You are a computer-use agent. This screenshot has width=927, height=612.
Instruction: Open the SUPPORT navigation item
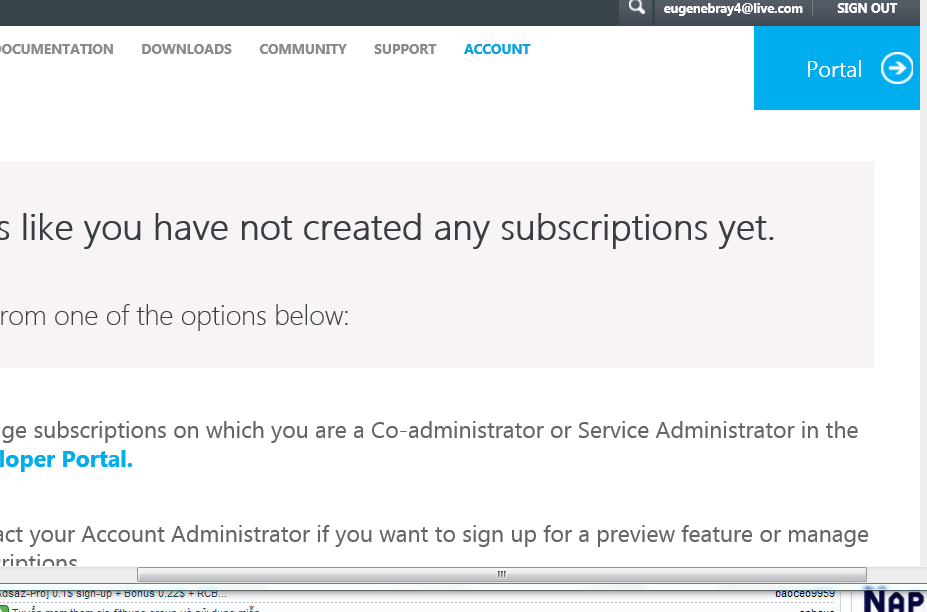coord(405,49)
